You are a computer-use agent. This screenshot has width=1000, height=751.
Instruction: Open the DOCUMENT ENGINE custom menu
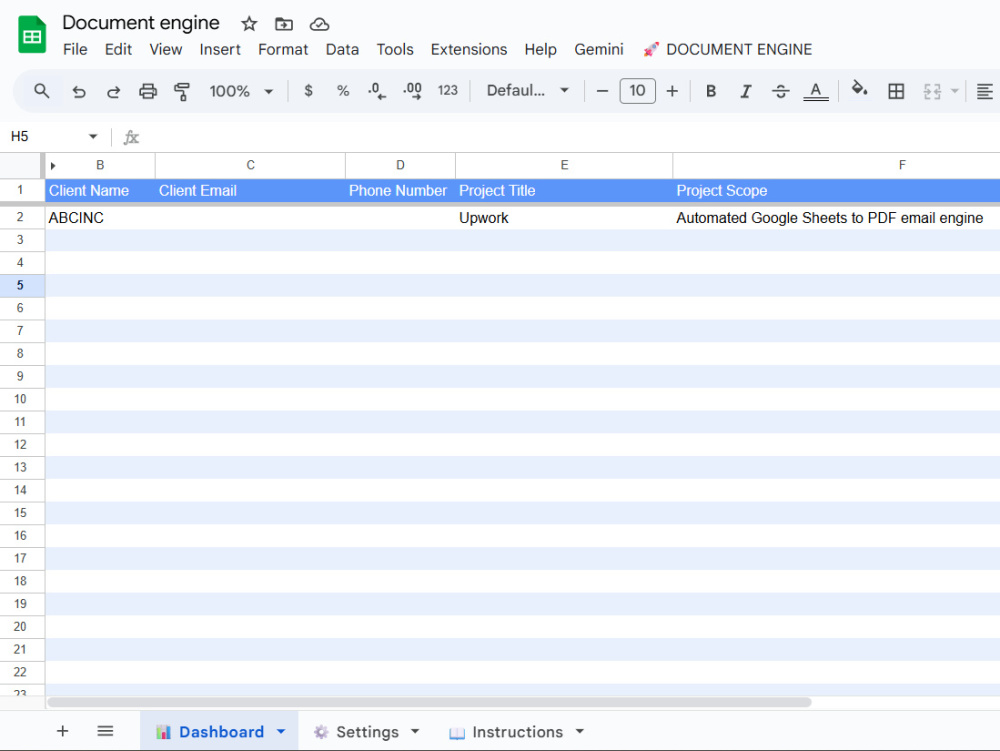[728, 50]
